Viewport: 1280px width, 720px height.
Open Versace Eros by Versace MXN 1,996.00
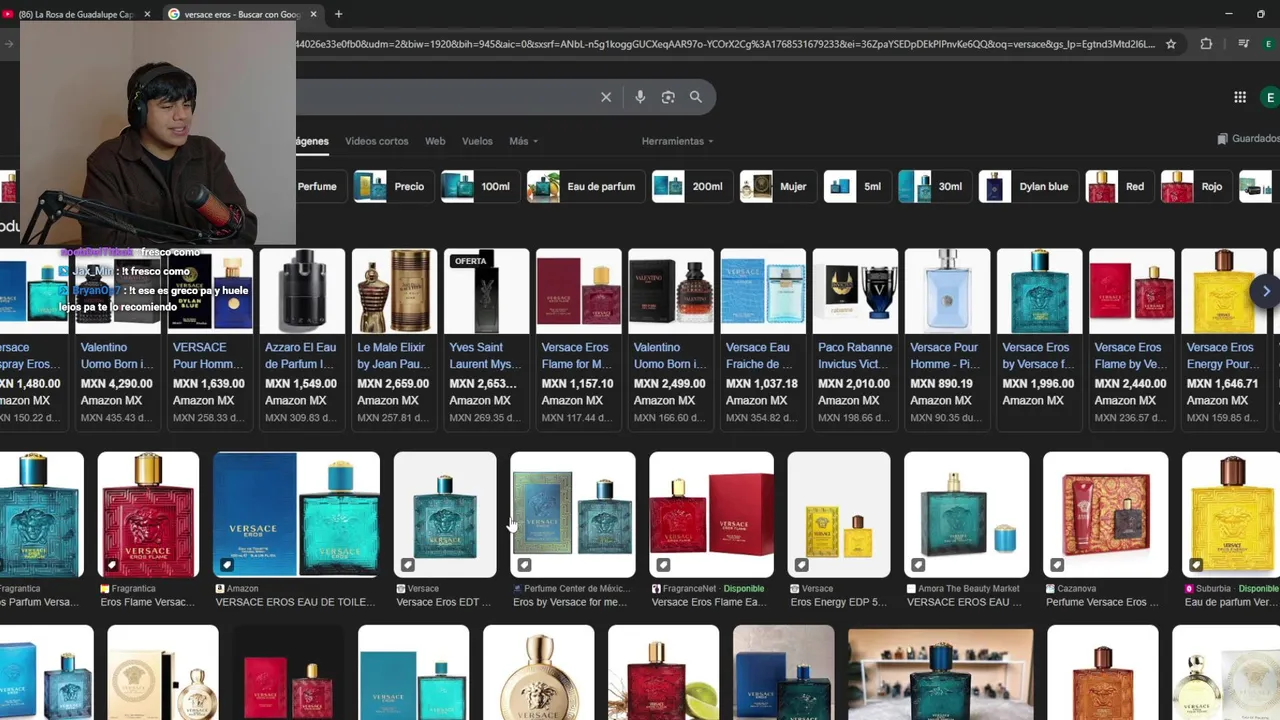(x=1038, y=340)
